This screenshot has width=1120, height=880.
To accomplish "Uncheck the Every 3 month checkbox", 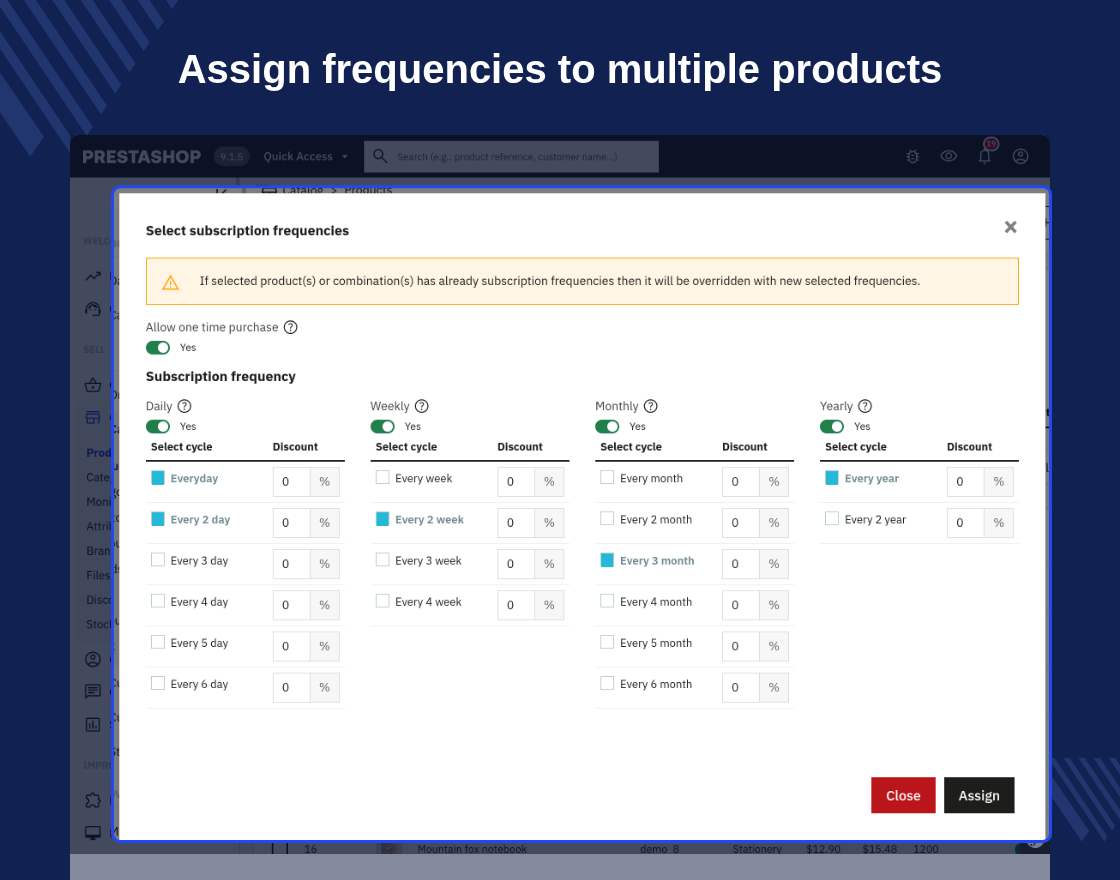I will [607, 560].
